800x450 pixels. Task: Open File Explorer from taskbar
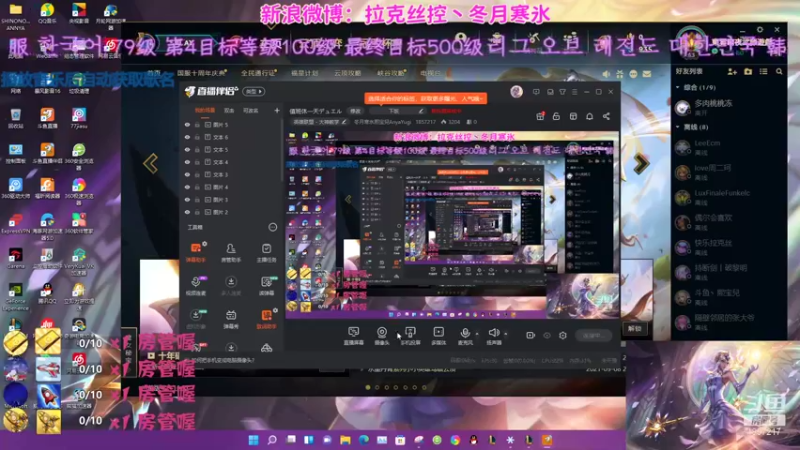click(345, 440)
